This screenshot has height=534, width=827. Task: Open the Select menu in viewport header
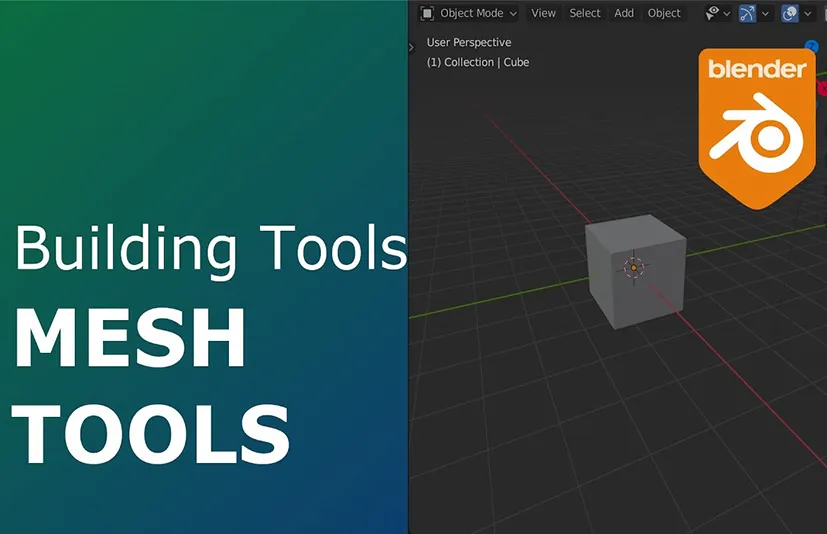click(x=584, y=13)
